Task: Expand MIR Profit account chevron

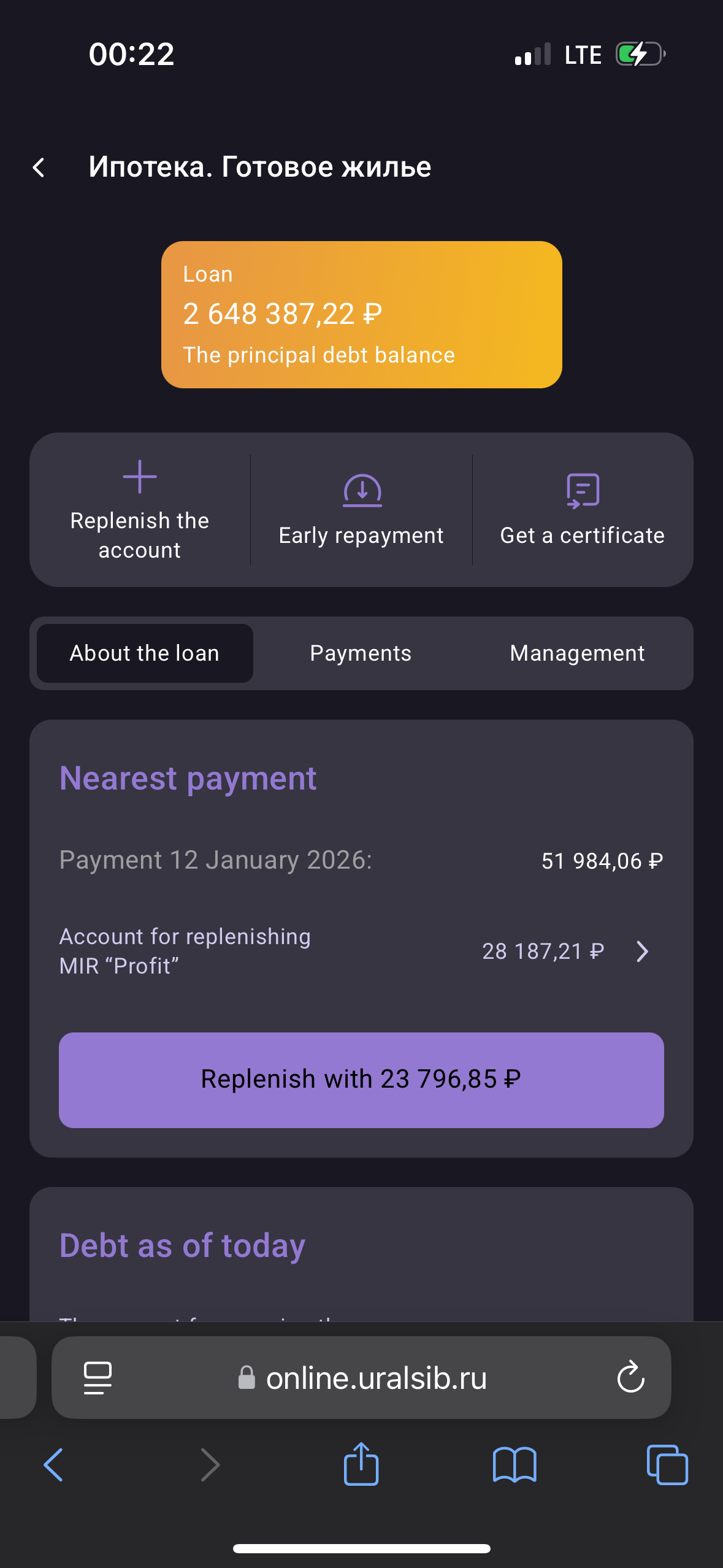Action: [642, 951]
